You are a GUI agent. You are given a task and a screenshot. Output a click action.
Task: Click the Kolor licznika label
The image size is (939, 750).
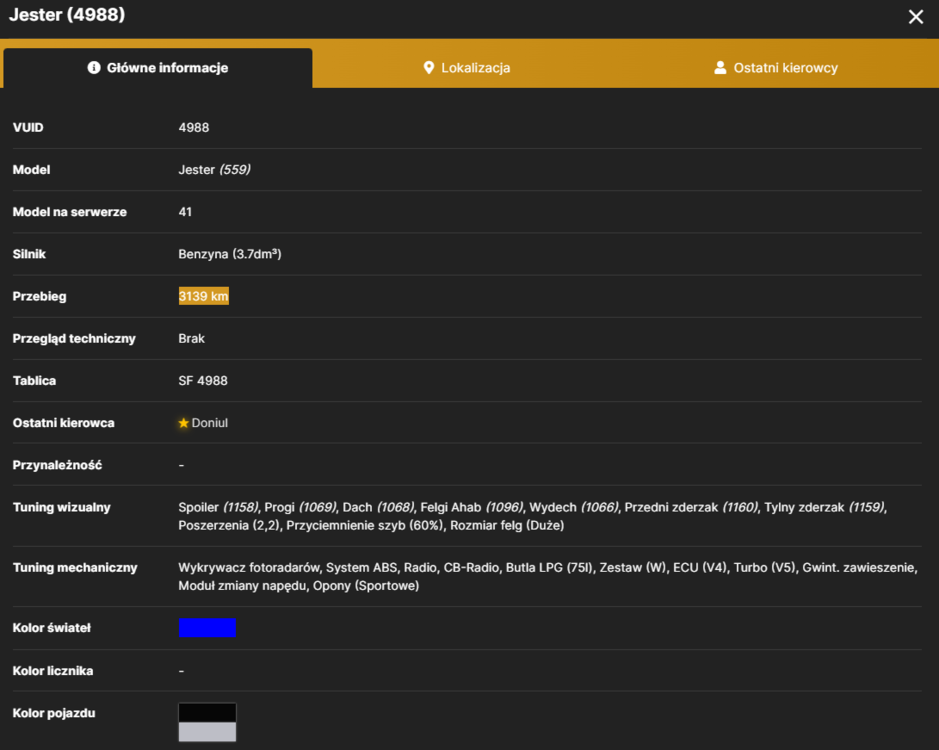pyautogui.click(x=53, y=671)
